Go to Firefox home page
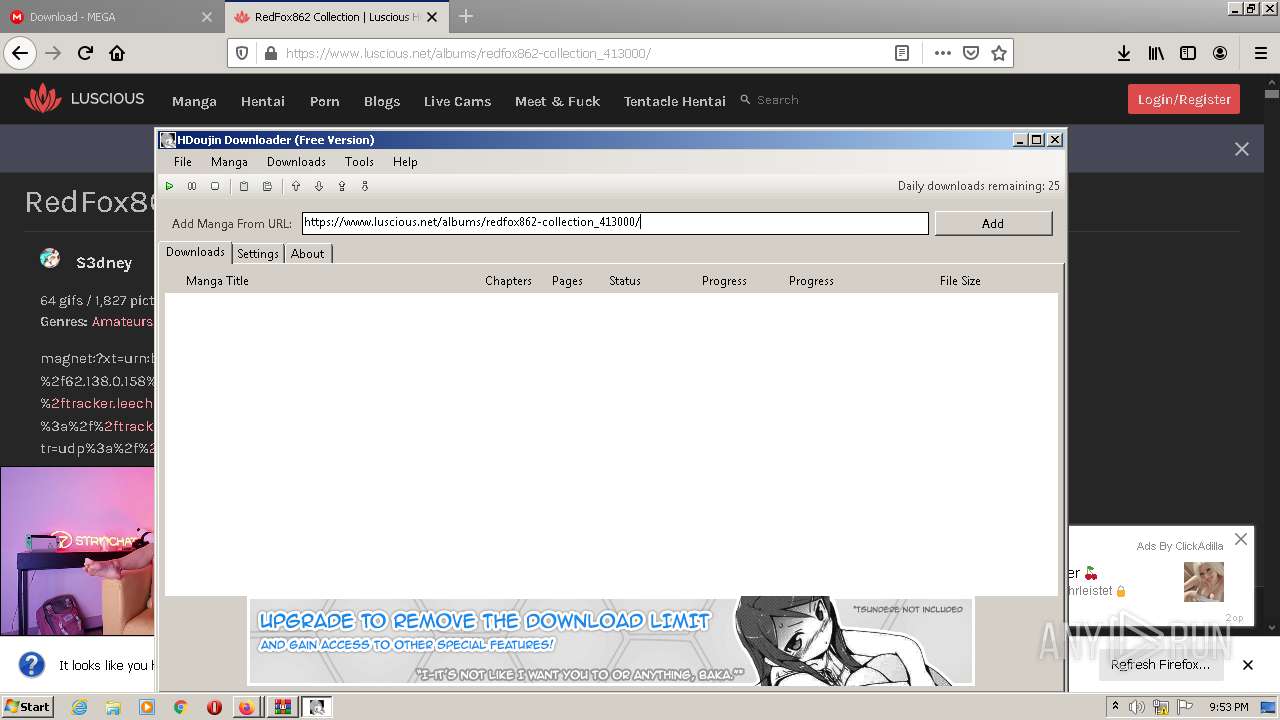 pos(117,53)
